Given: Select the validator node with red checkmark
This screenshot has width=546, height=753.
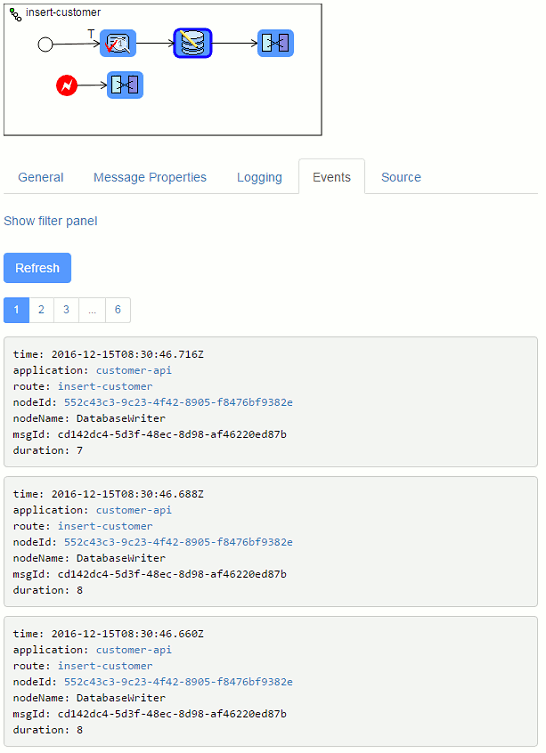Looking at the screenshot, I should [118, 43].
